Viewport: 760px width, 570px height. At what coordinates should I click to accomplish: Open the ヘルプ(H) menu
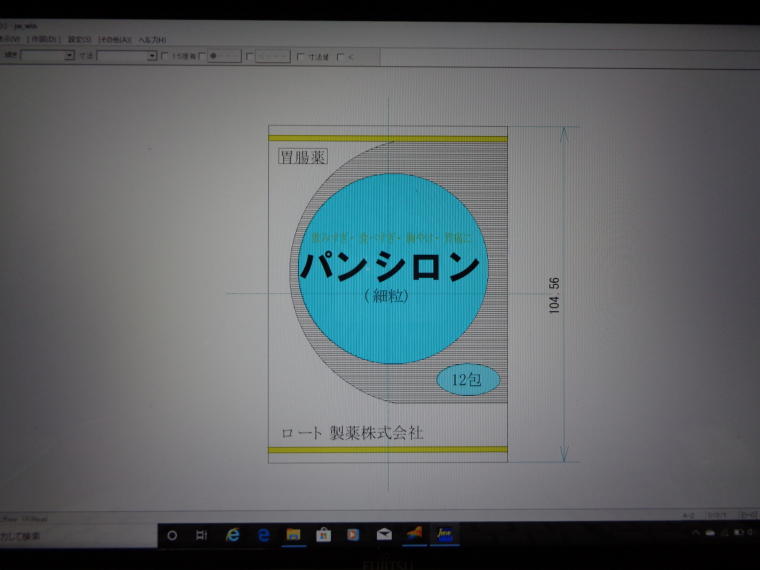click(152, 39)
